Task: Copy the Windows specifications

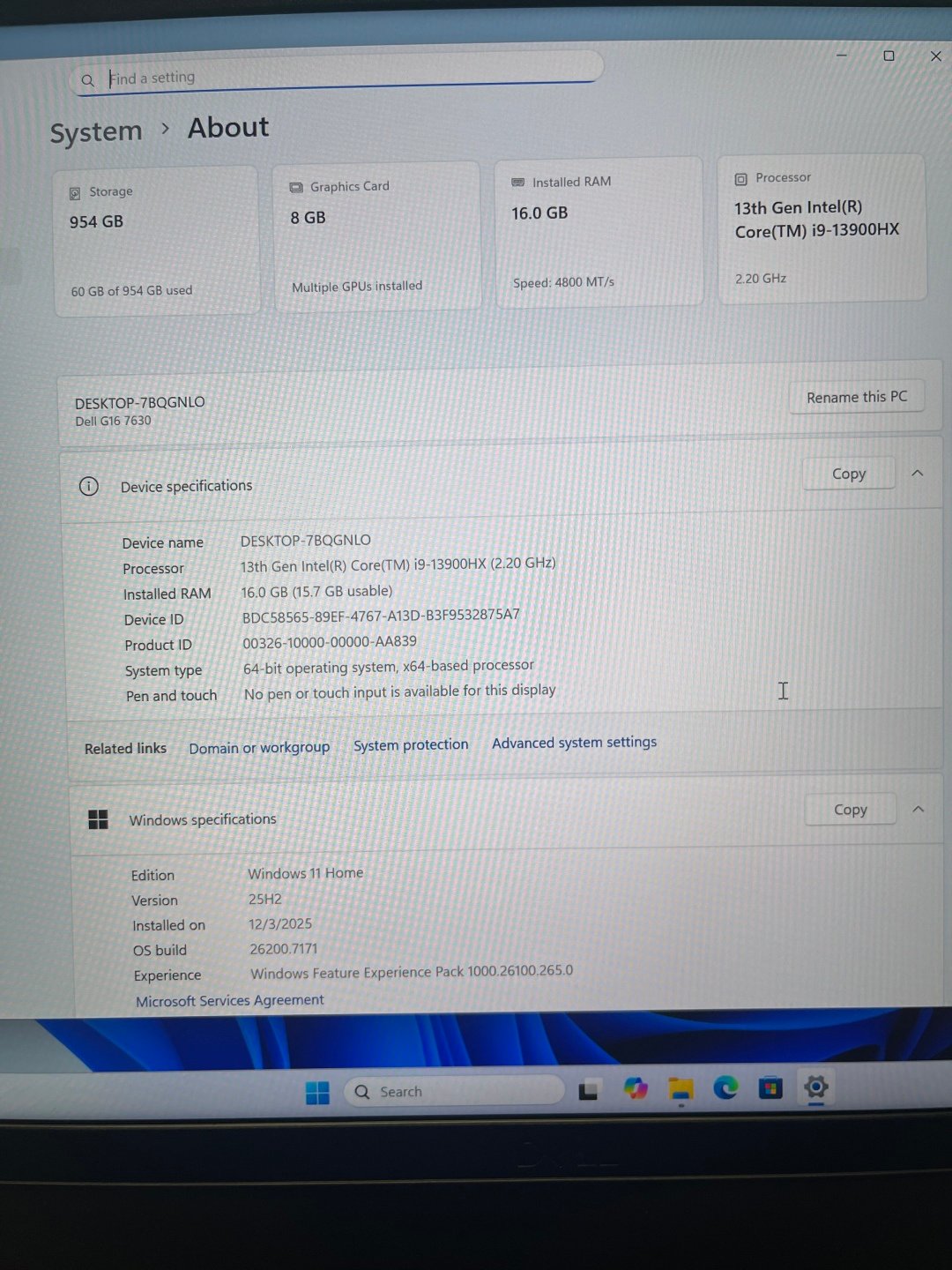Action: click(851, 810)
